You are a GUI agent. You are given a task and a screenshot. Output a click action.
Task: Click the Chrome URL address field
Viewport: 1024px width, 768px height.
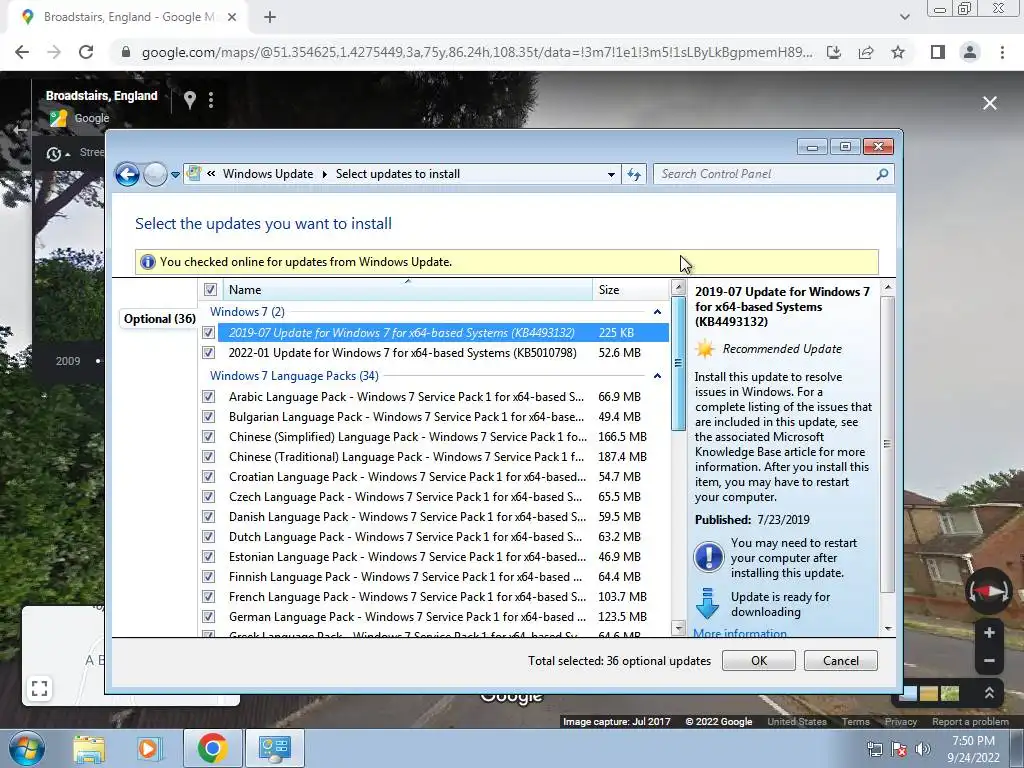pos(477,52)
